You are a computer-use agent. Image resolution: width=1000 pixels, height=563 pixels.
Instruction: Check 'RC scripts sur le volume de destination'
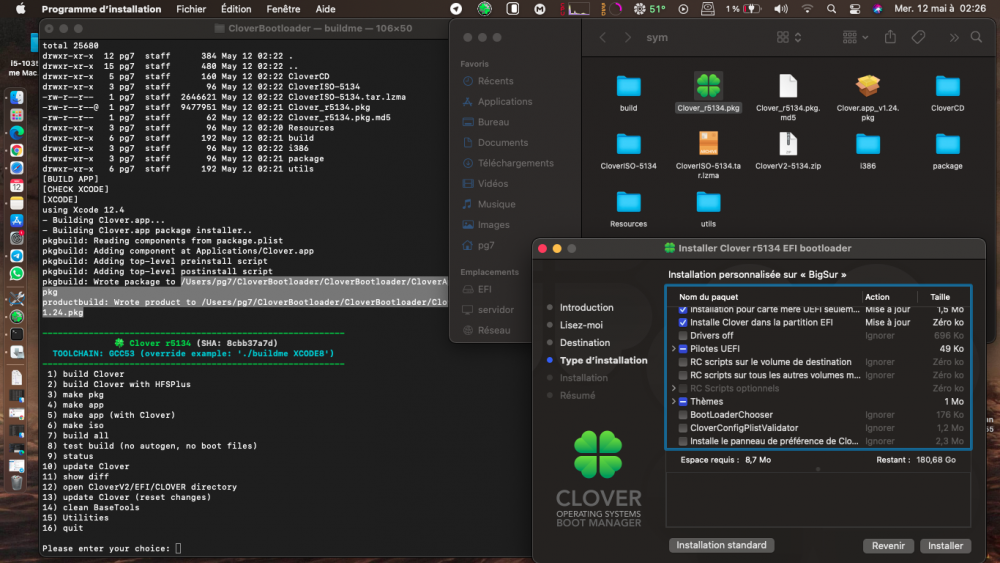pyautogui.click(x=682, y=362)
